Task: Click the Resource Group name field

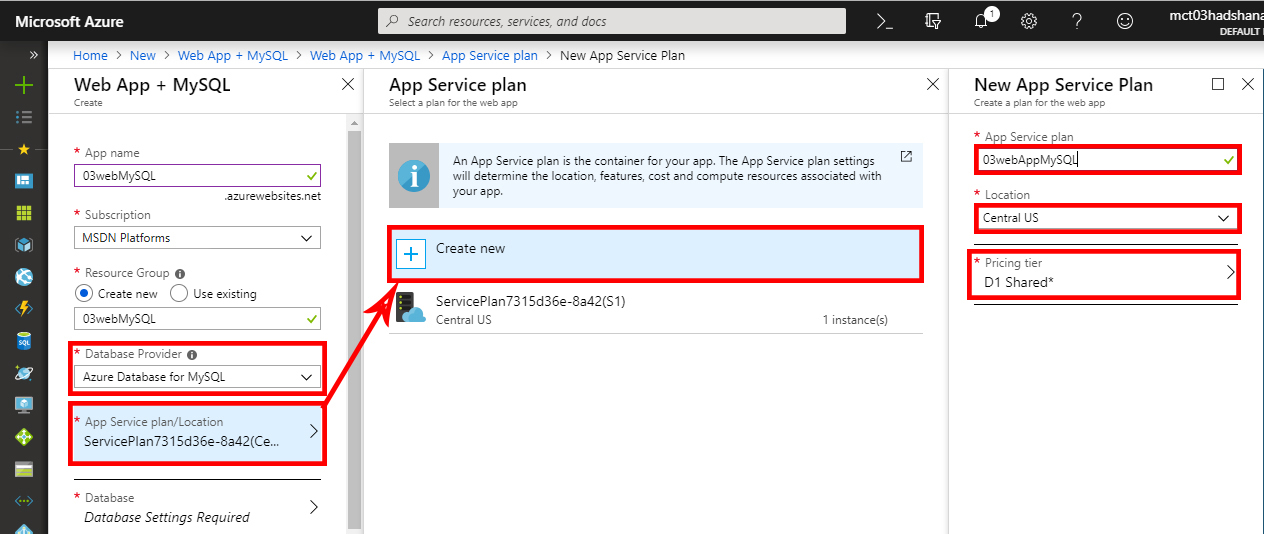Action: [x=197, y=318]
